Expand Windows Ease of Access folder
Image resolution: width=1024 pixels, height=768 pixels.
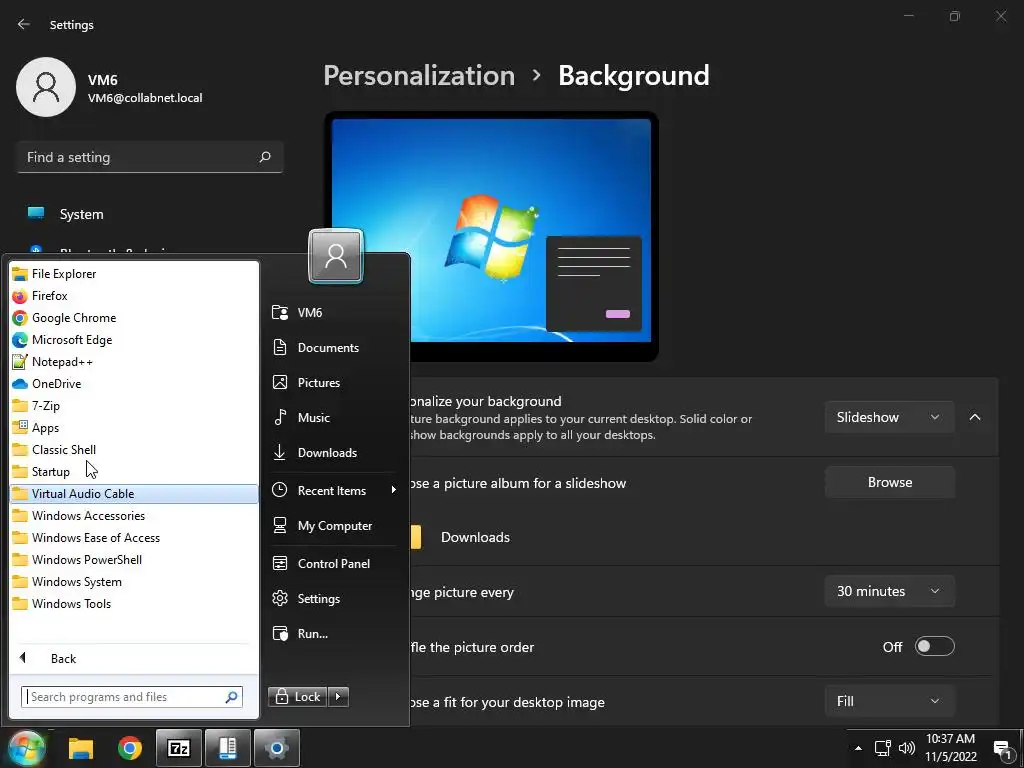[134, 537]
